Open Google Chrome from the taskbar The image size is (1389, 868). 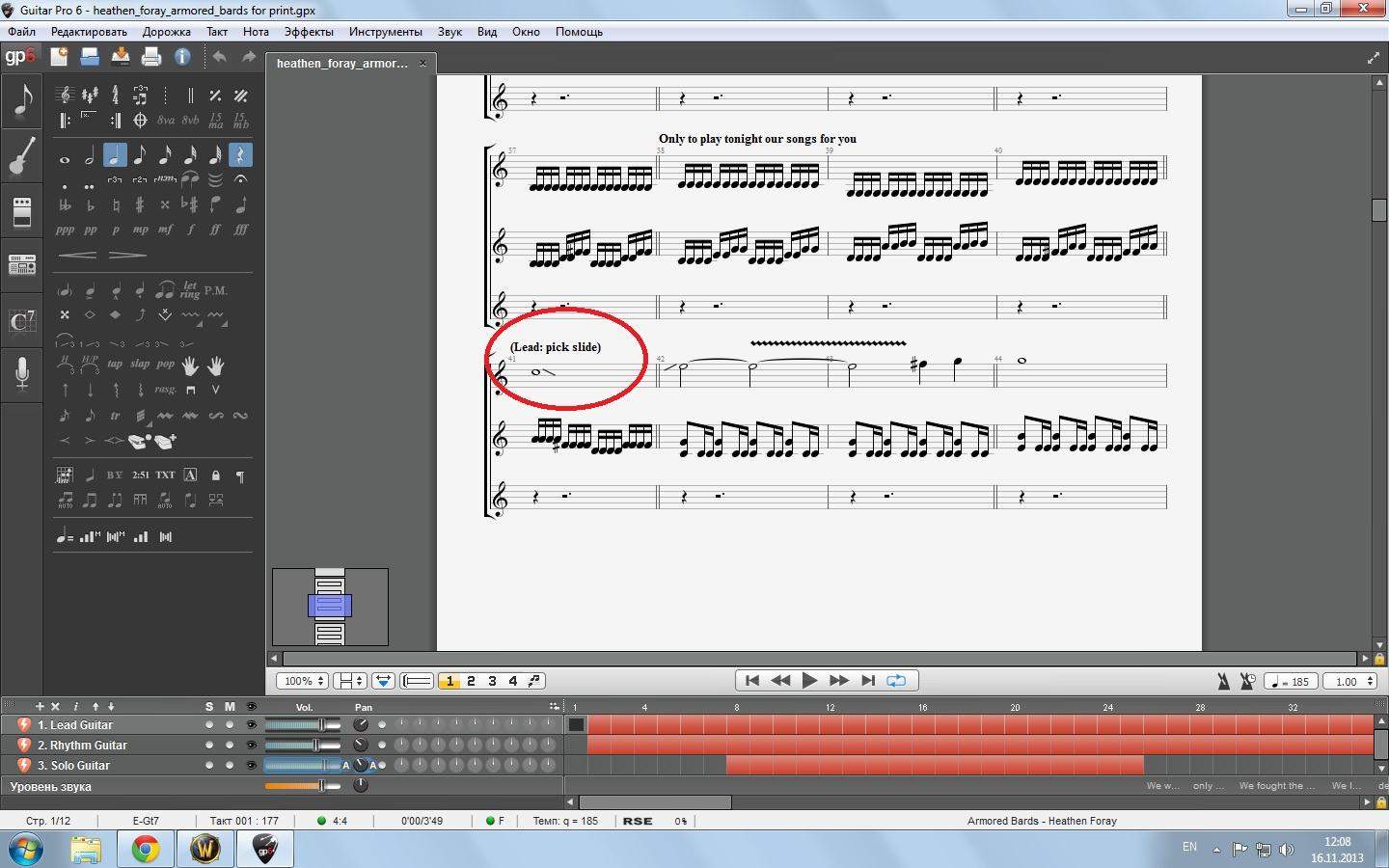pos(146,849)
